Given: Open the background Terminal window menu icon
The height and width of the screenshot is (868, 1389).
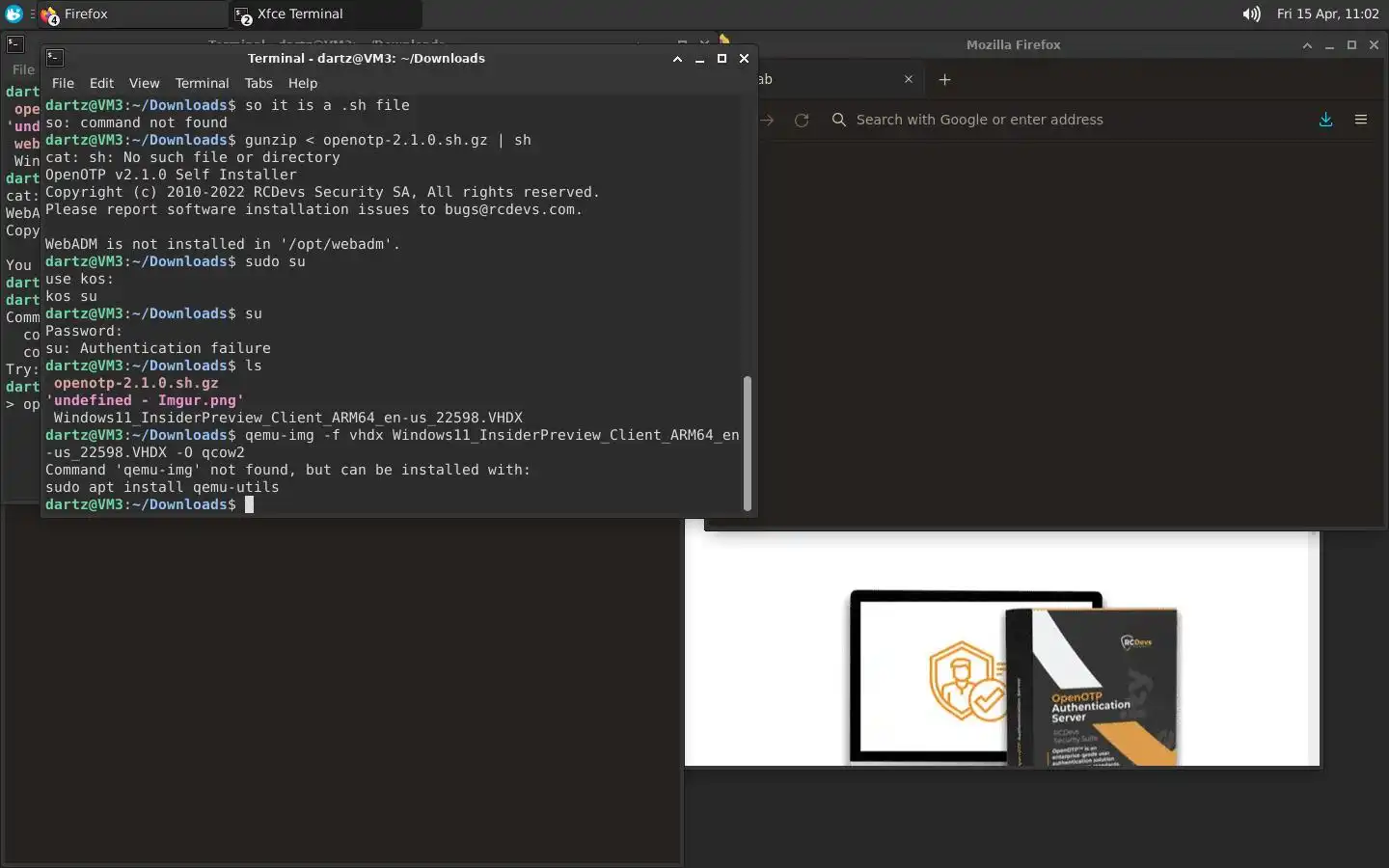Looking at the screenshot, I should point(14,43).
